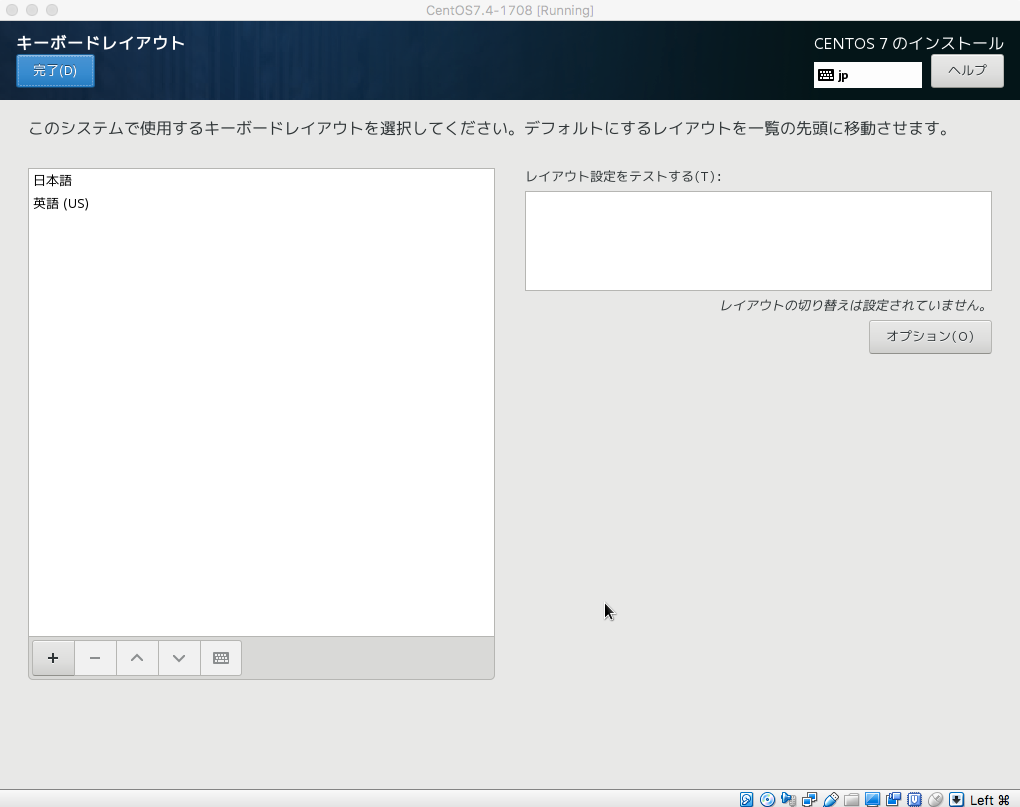Add a keyboard layout with the + icon
This screenshot has width=1020, height=807.
53,657
